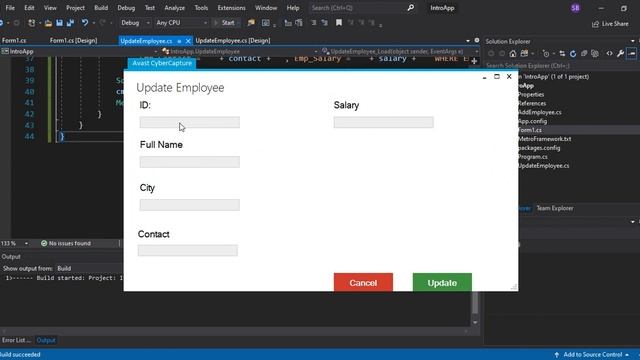Screen dimensions: 640x360
Task: Click the City input field
Action: coord(190,205)
